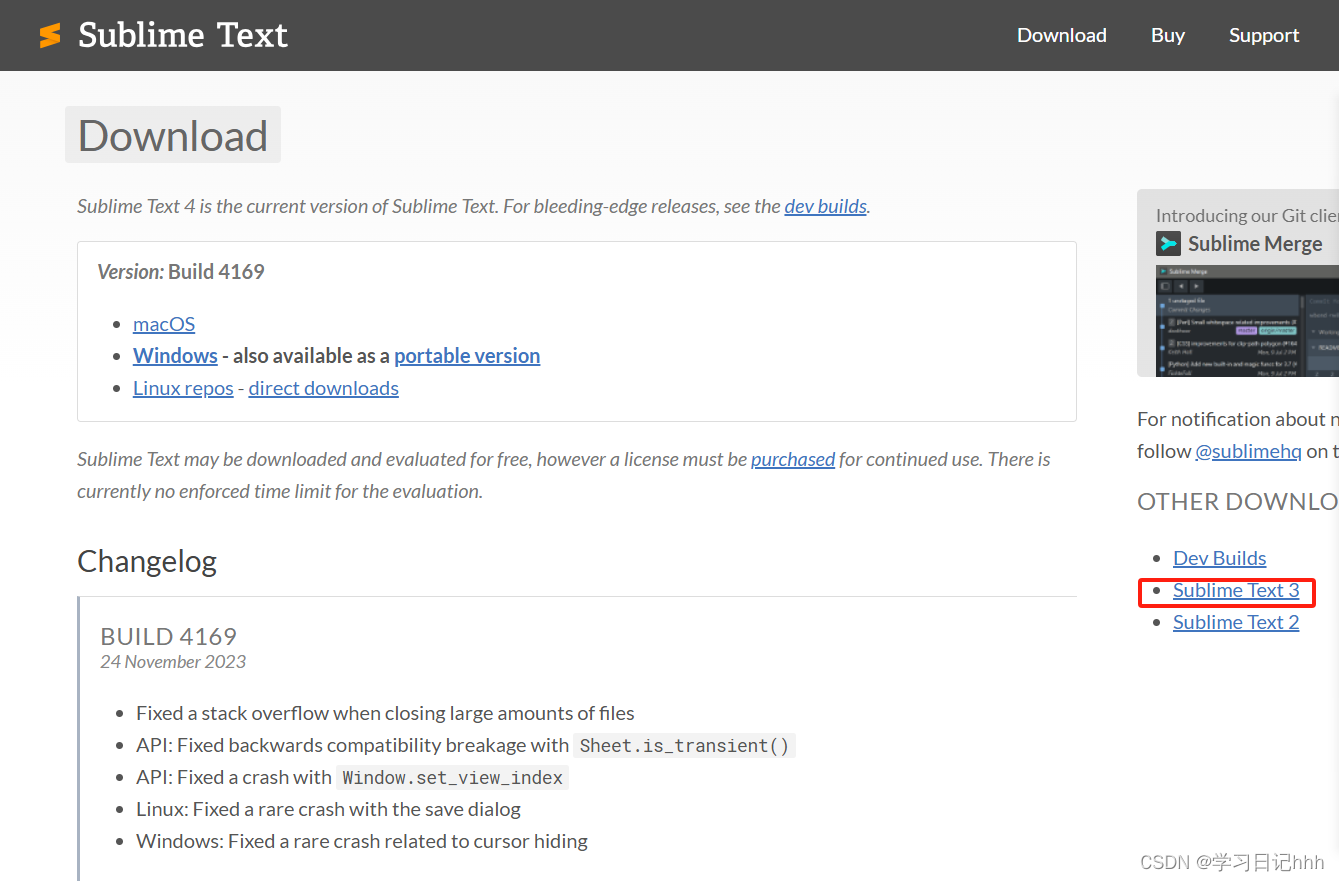Open the Linux repos link

183,388
